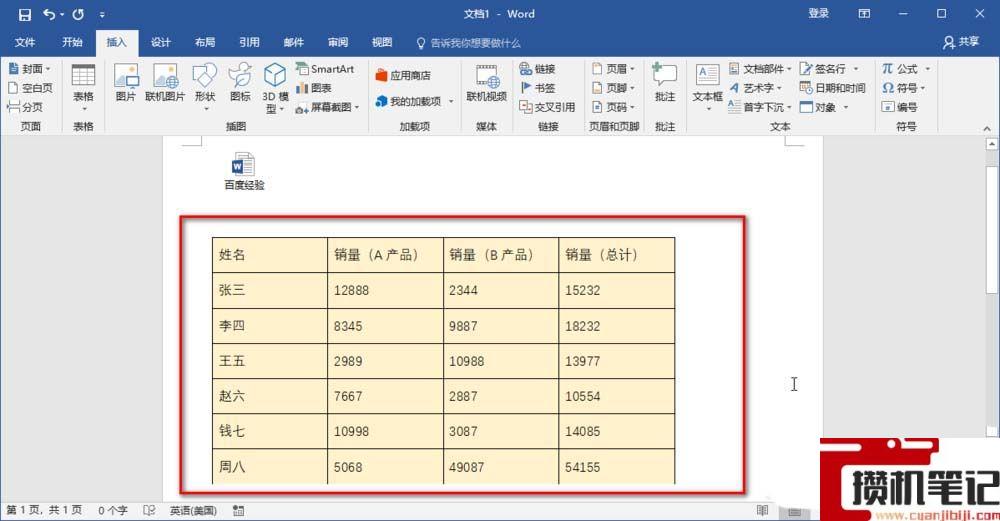
Task: Select the 百度经验 embedded Word object
Action: 244,171
